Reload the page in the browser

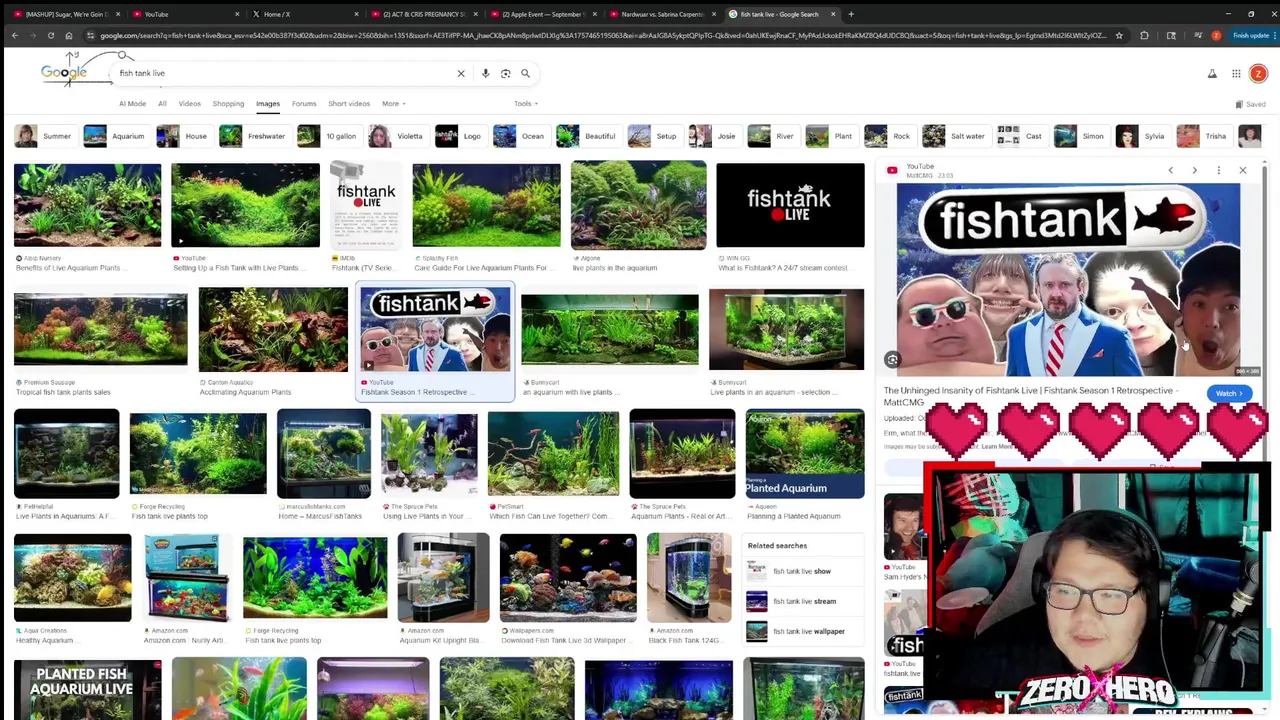tap(50, 35)
